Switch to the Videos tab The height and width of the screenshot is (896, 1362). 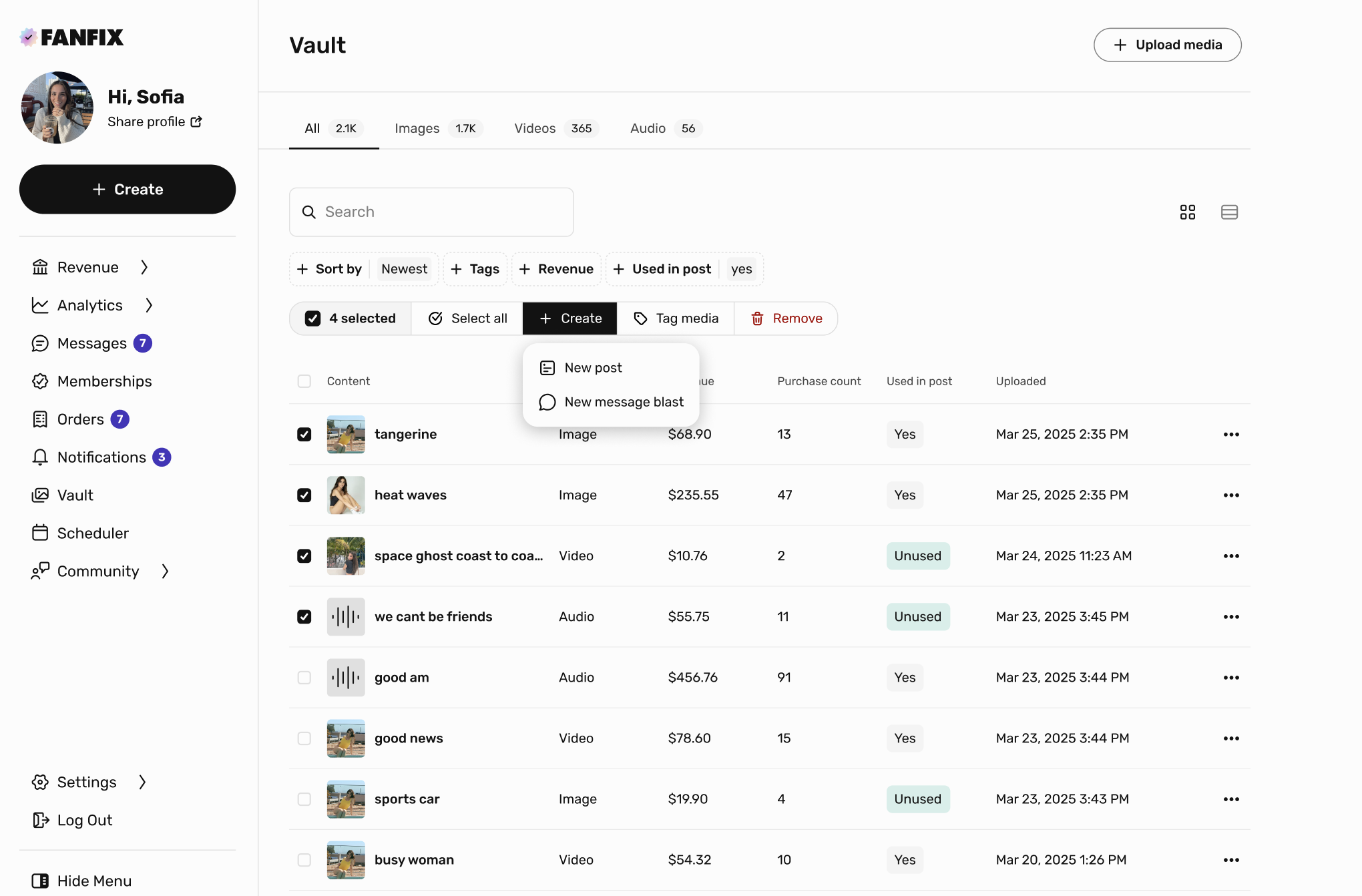point(553,128)
